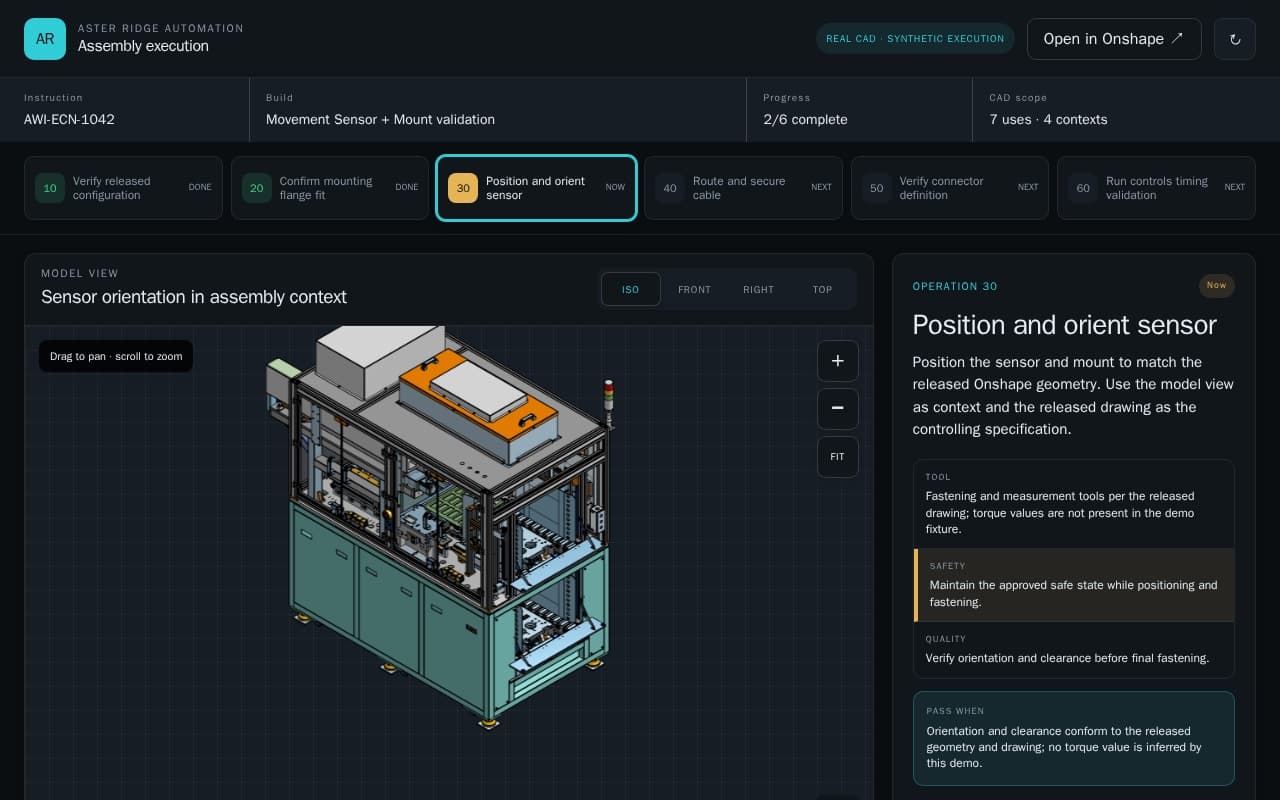Click the Position and orient sensor heading
The width and height of the screenshot is (1280, 800).
1064,325
